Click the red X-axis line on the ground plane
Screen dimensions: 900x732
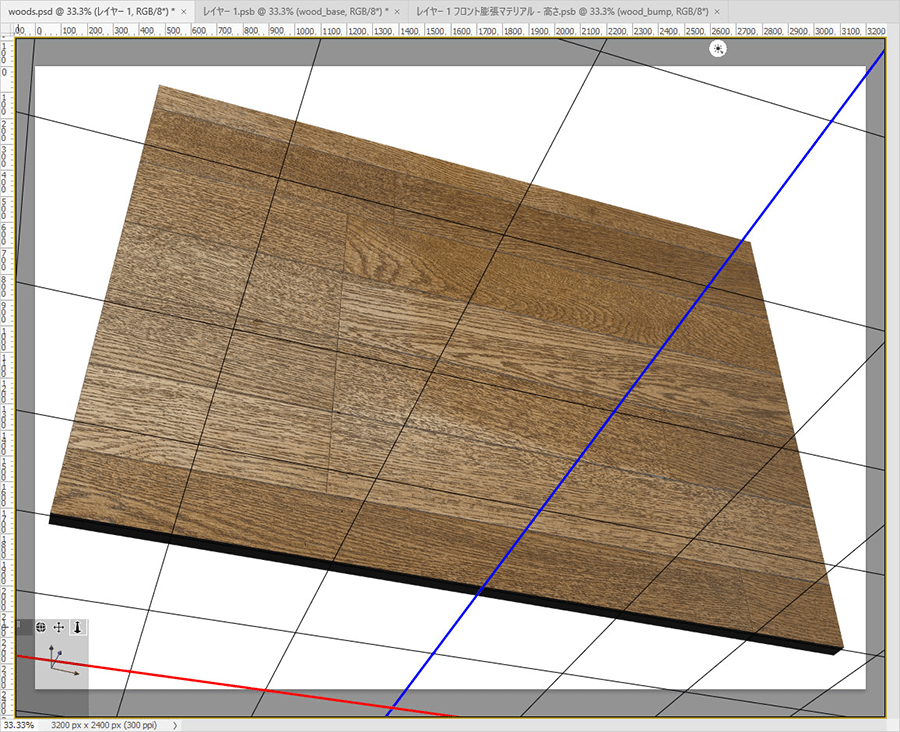[235, 685]
